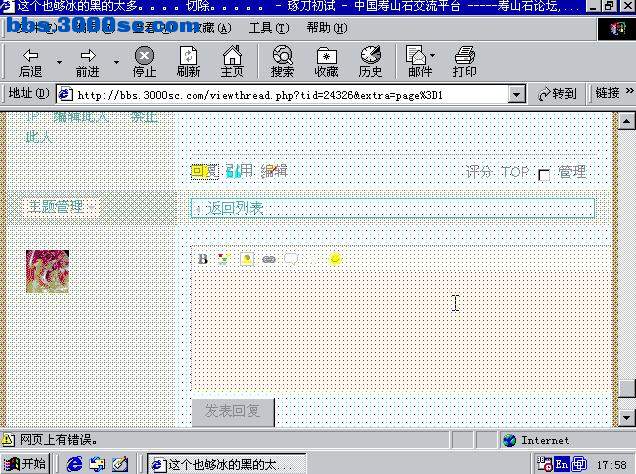Open the 邮件 mail dropdown arrow

click(x=432, y=55)
